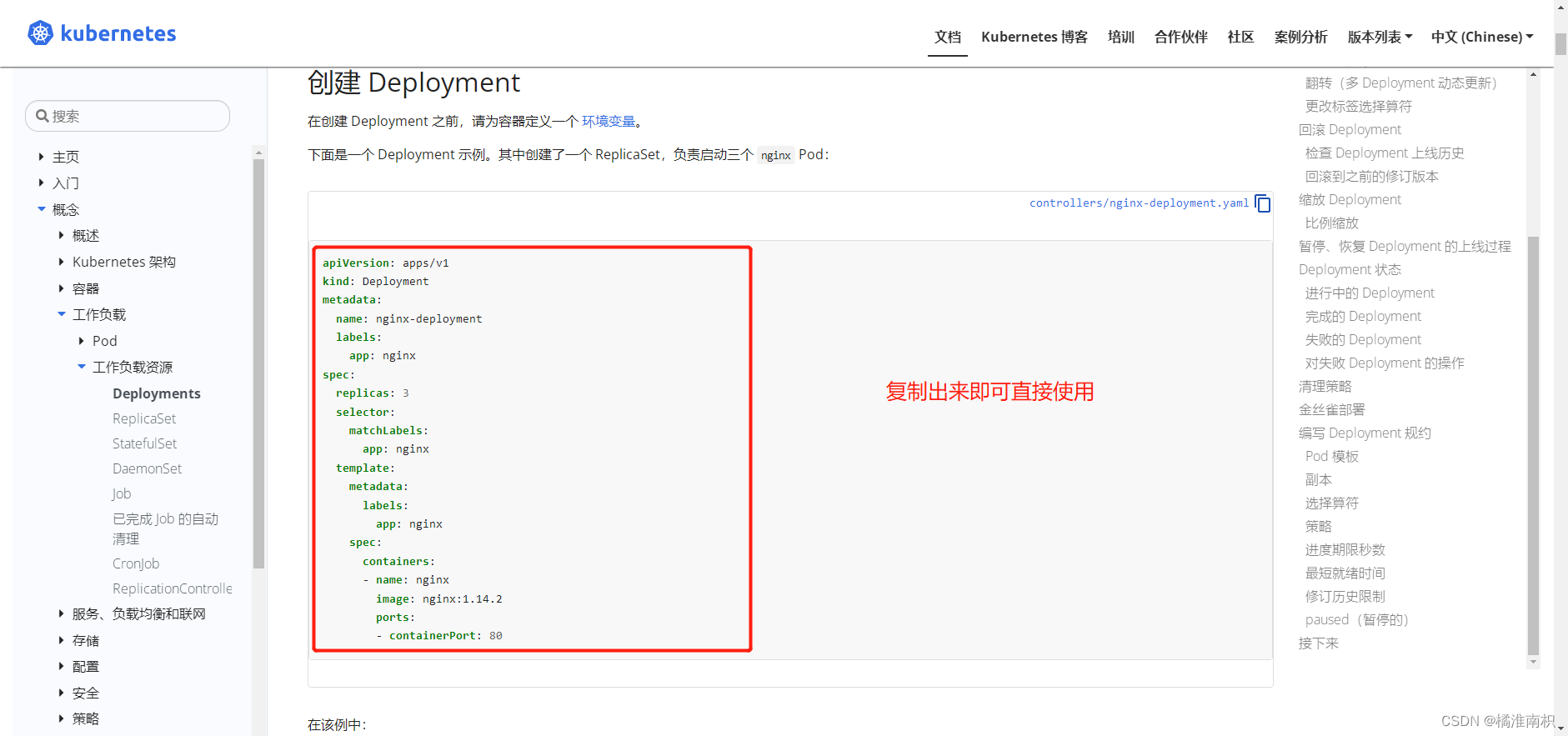Jump to 修订历史限制 section
This screenshot has height=736, width=1568.
tap(1345, 597)
